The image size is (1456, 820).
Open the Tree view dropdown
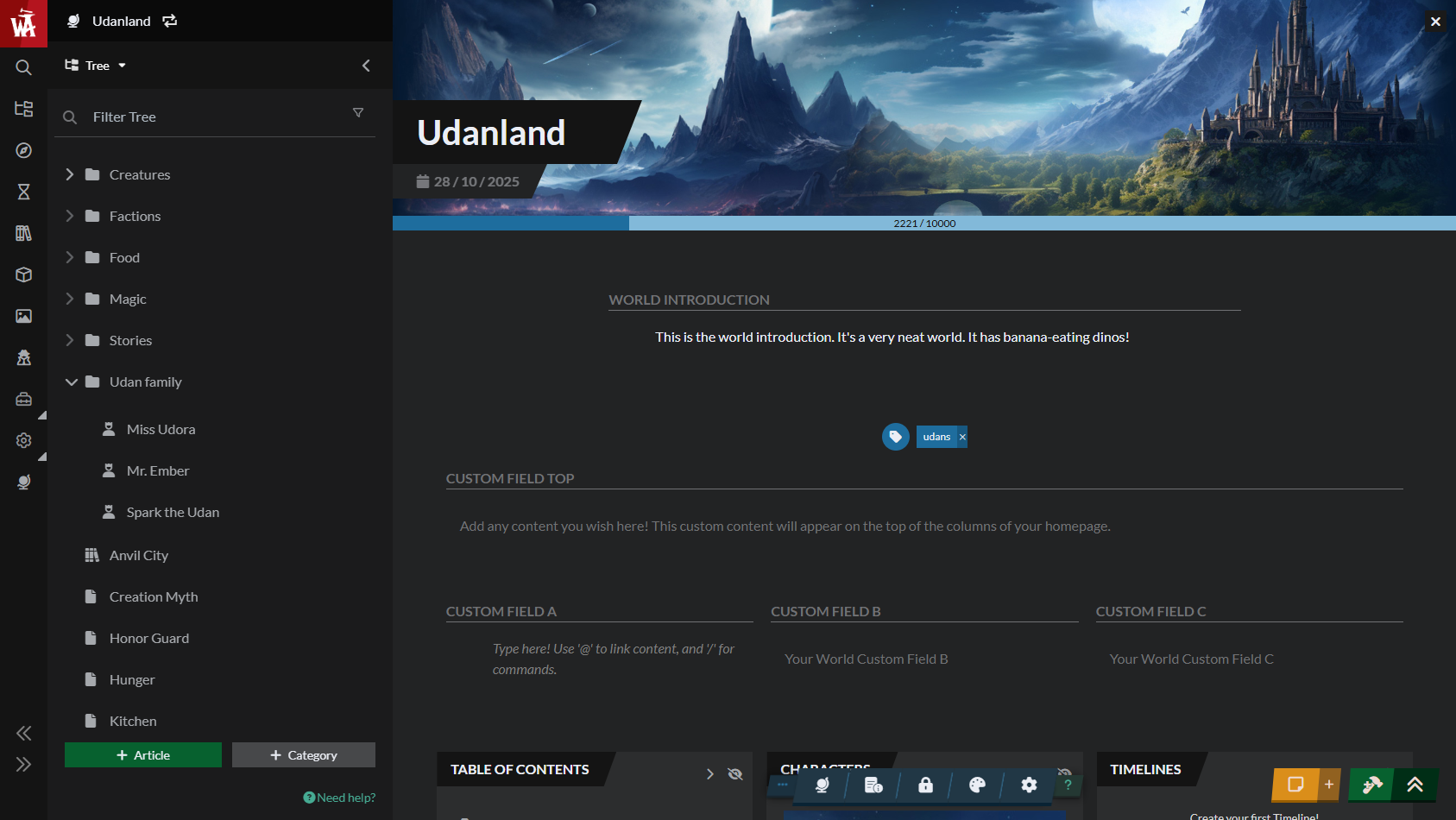[96, 66]
